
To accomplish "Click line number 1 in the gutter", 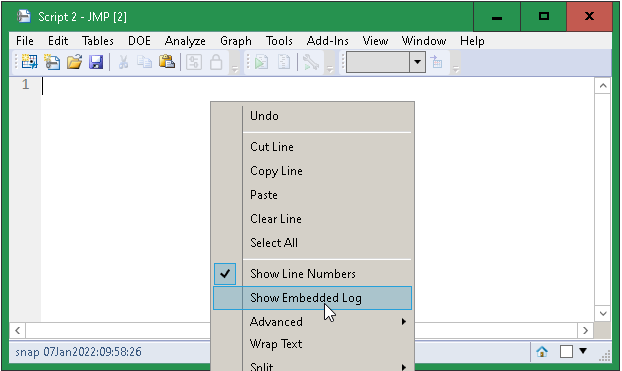I will tap(26, 85).
